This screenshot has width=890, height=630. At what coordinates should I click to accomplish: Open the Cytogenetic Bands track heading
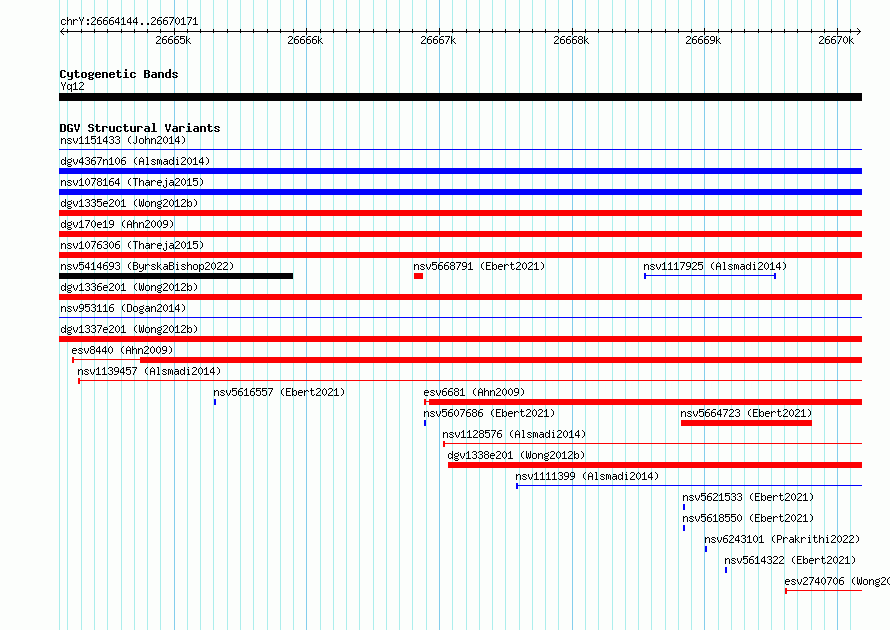pyautogui.click(x=119, y=74)
